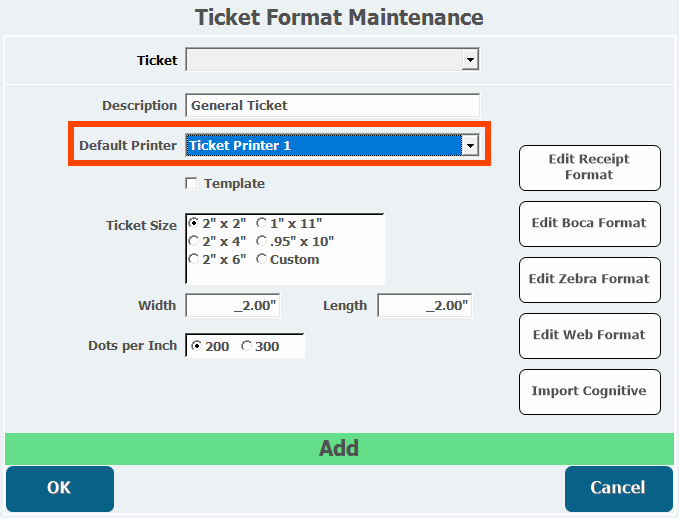This screenshot has width=679, height=518.
Task: Set Dots per Inch to 300
Action: tap(246, 346)
